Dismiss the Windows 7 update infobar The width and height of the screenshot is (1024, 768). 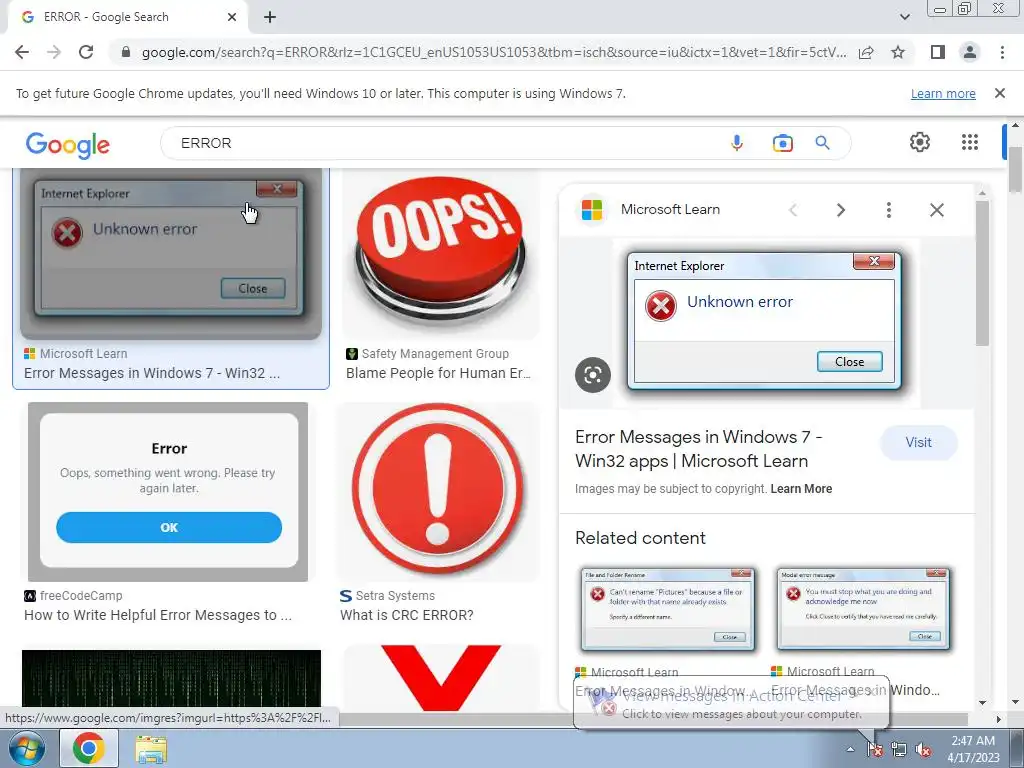pos(999,93)
